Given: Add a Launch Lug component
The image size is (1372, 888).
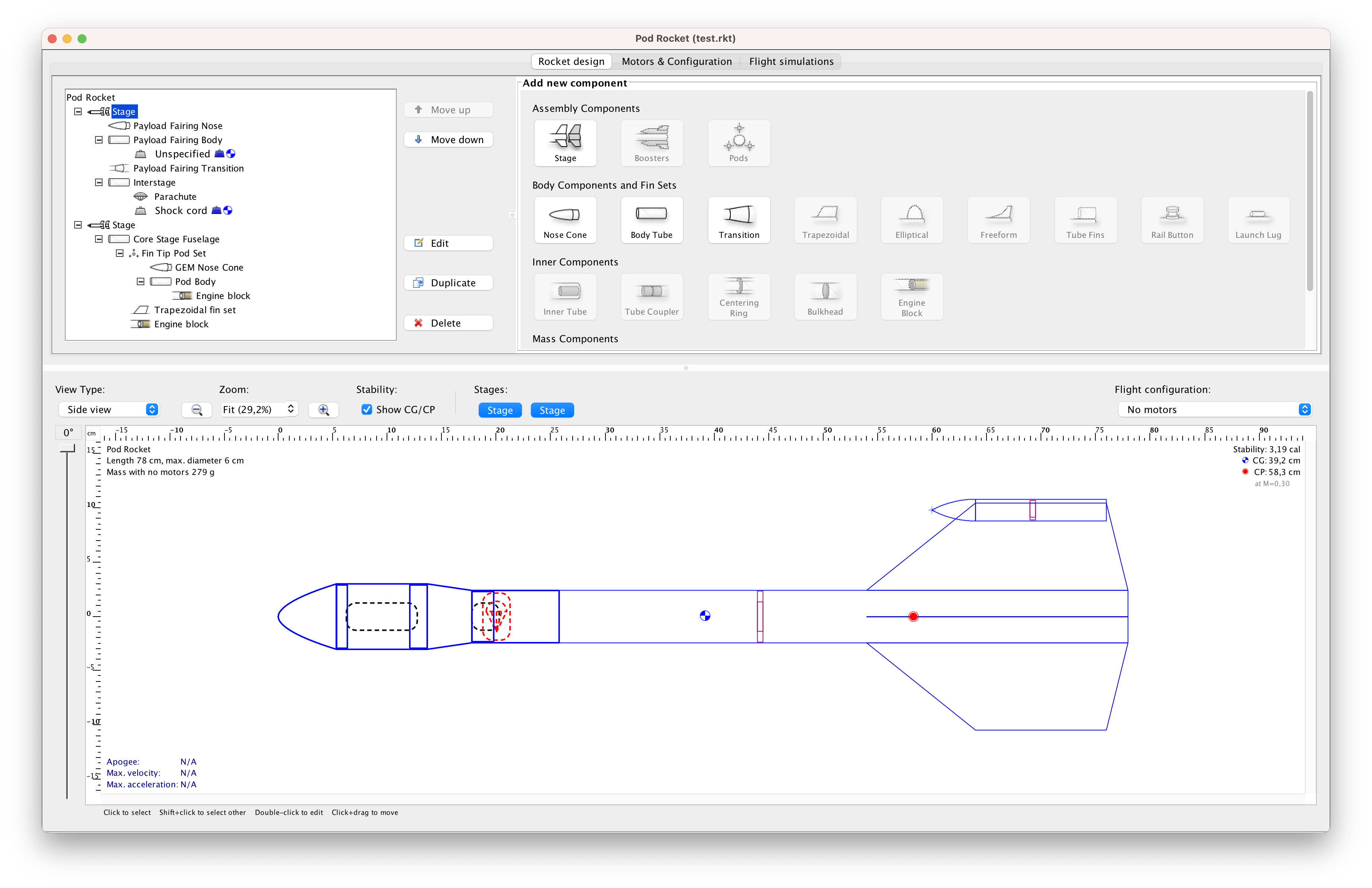Looking at the screenshot, I should [1258, 220].
